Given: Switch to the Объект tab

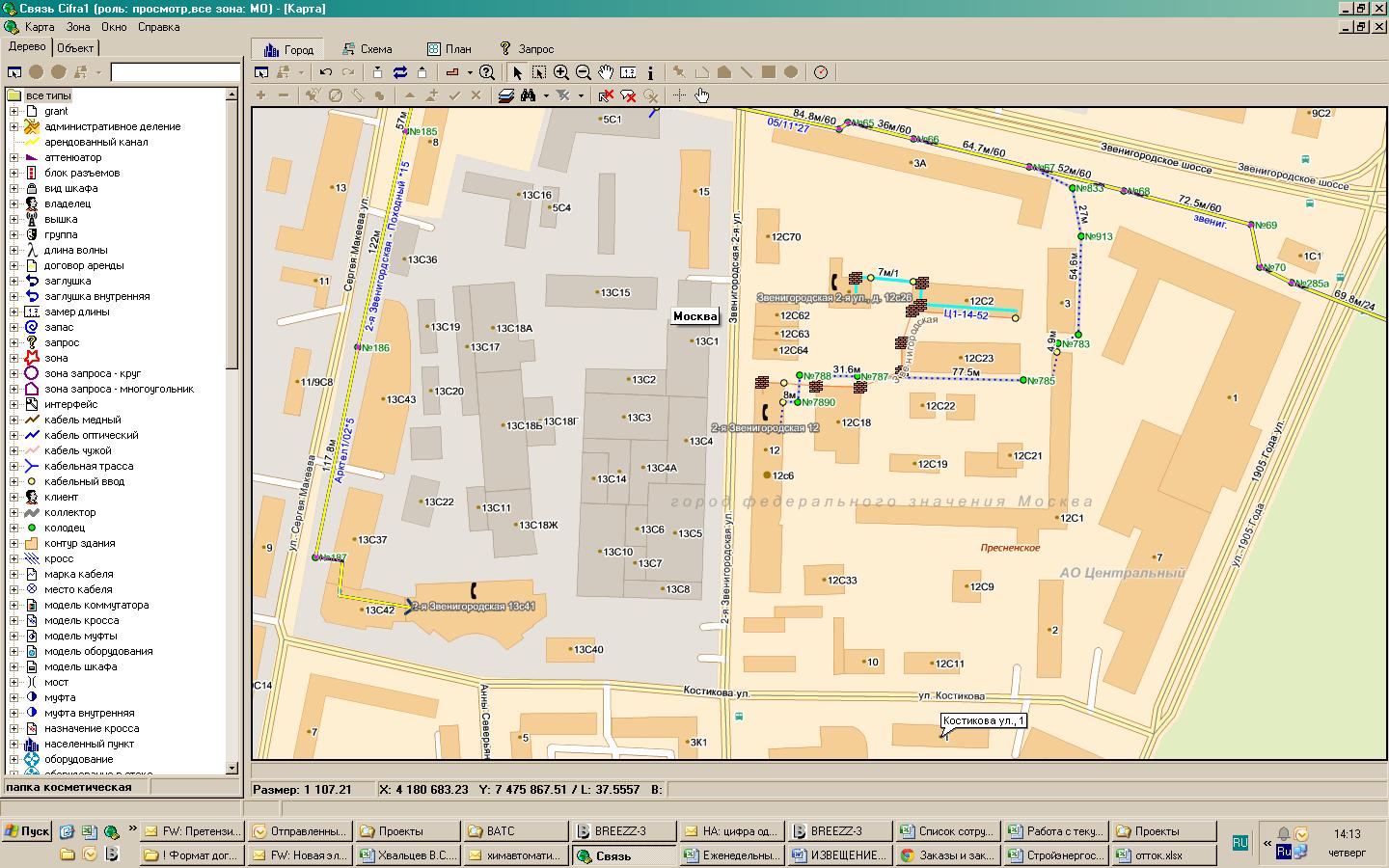Looking at the screenshot, I should pos(75,47).
